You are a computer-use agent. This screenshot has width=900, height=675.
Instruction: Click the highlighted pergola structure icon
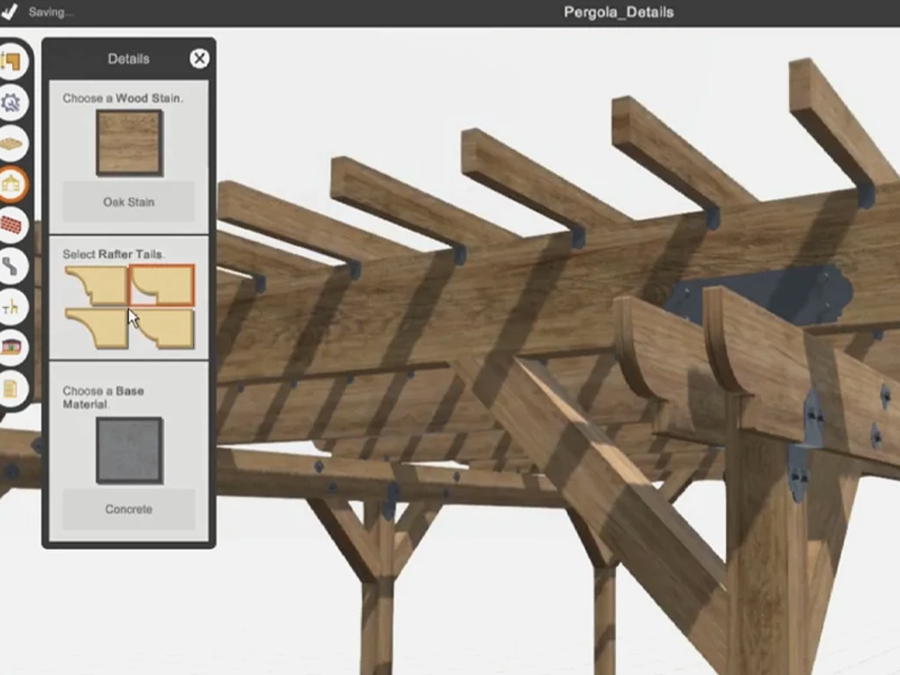coord(13,184)
